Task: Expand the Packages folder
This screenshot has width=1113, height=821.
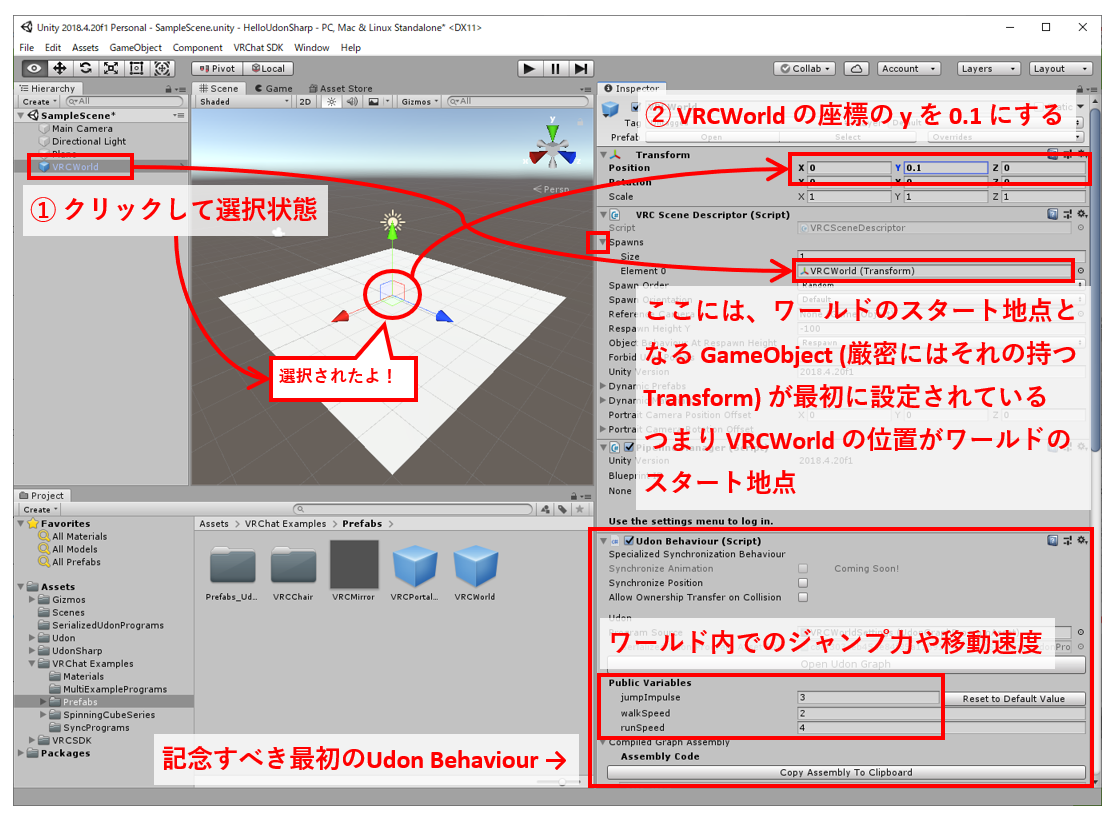Action: [x=21, y=753]
